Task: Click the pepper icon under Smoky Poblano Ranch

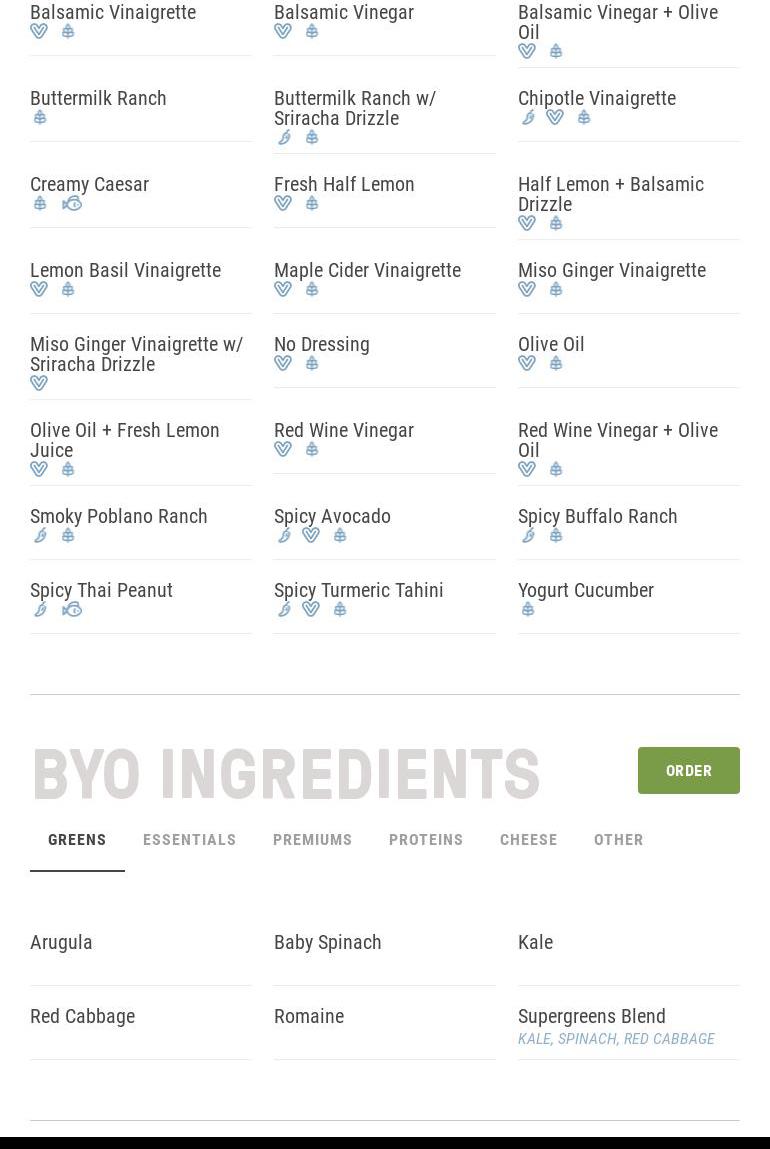Action: click(40, 536)
